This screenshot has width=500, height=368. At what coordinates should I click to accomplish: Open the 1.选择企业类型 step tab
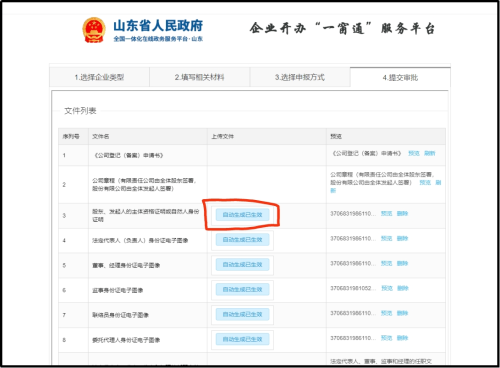click(x=99, y=77)
